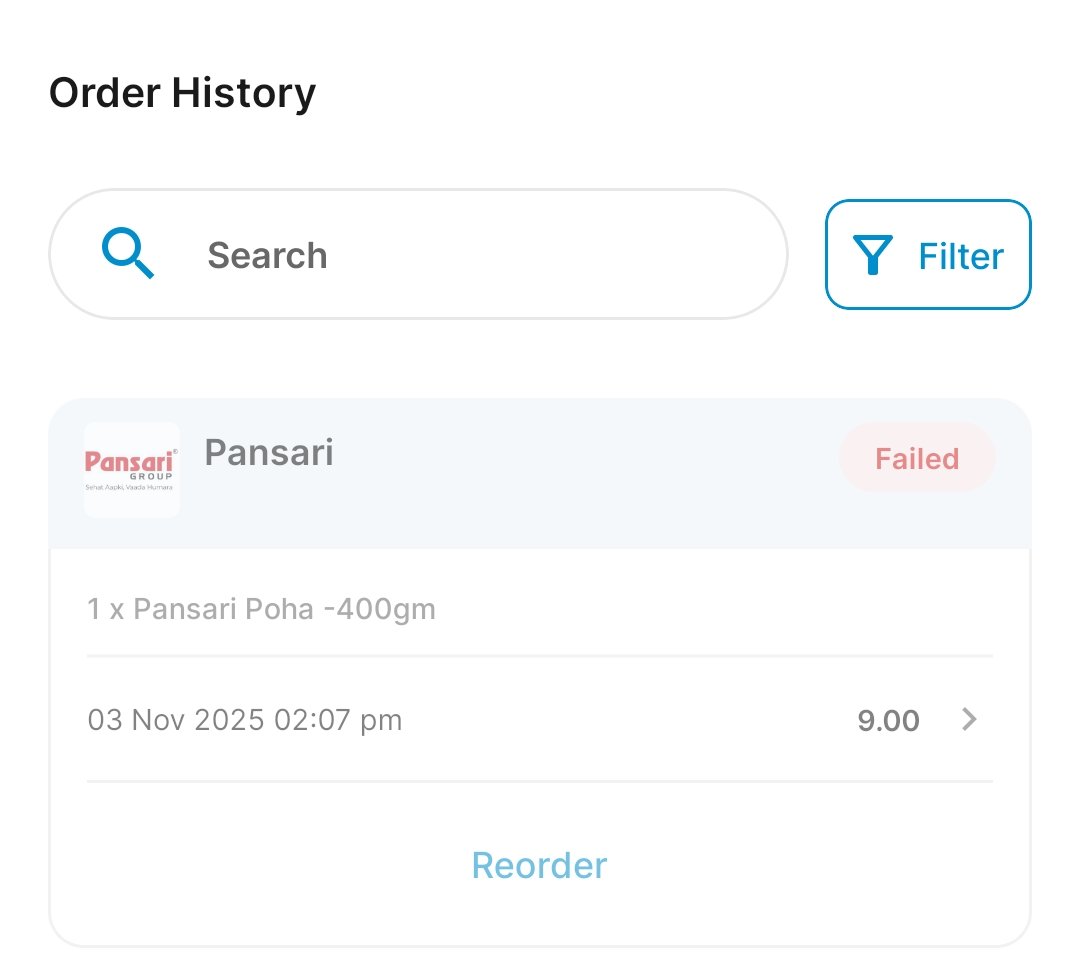Open order details via right chevron arrow
1080x963 pixels.
tap(968, 719)
